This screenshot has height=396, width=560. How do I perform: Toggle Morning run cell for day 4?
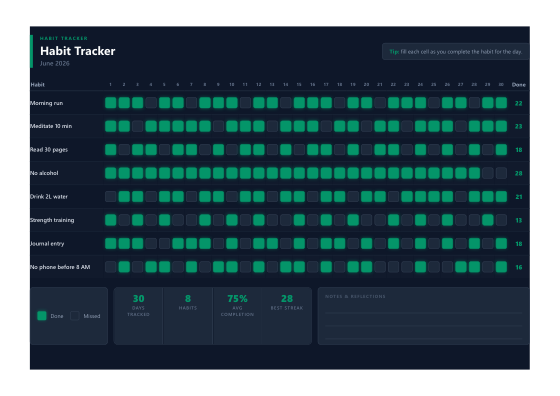click(x=151, y=103)
